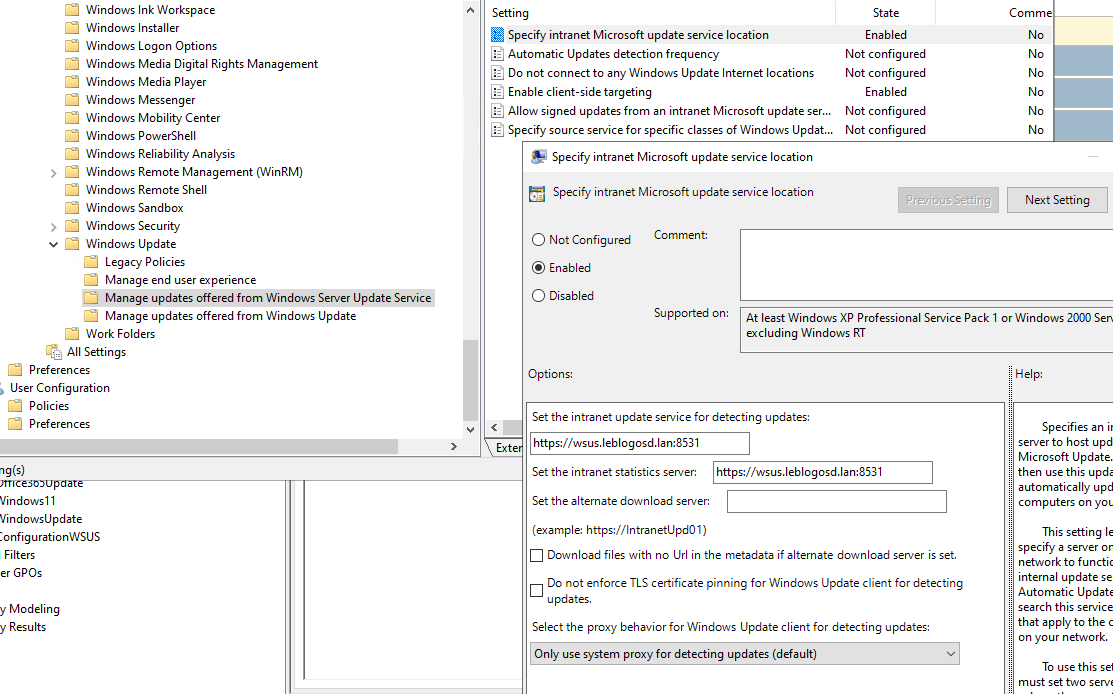1113x694 pixels.
Task: Select the Not Configured radio button
Action: point(538,239)
